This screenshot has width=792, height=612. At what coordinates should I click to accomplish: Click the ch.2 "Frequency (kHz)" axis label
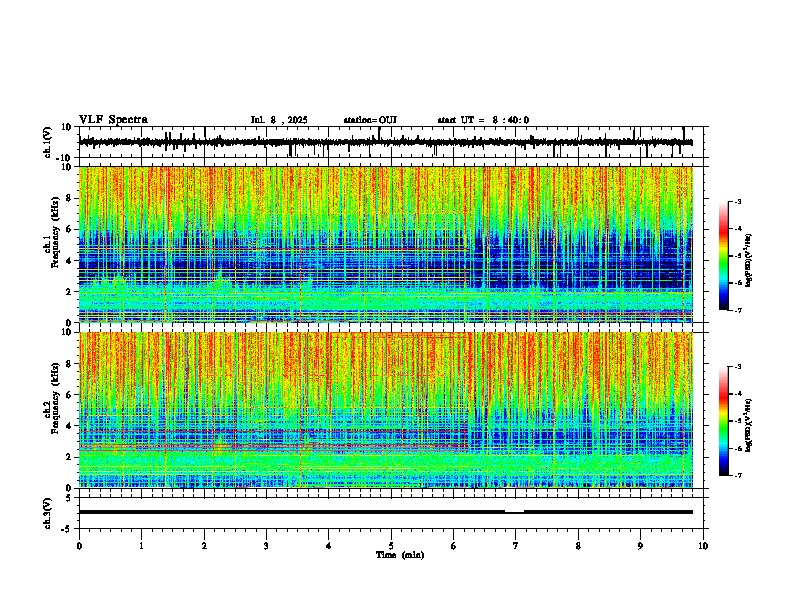(55, 398)
